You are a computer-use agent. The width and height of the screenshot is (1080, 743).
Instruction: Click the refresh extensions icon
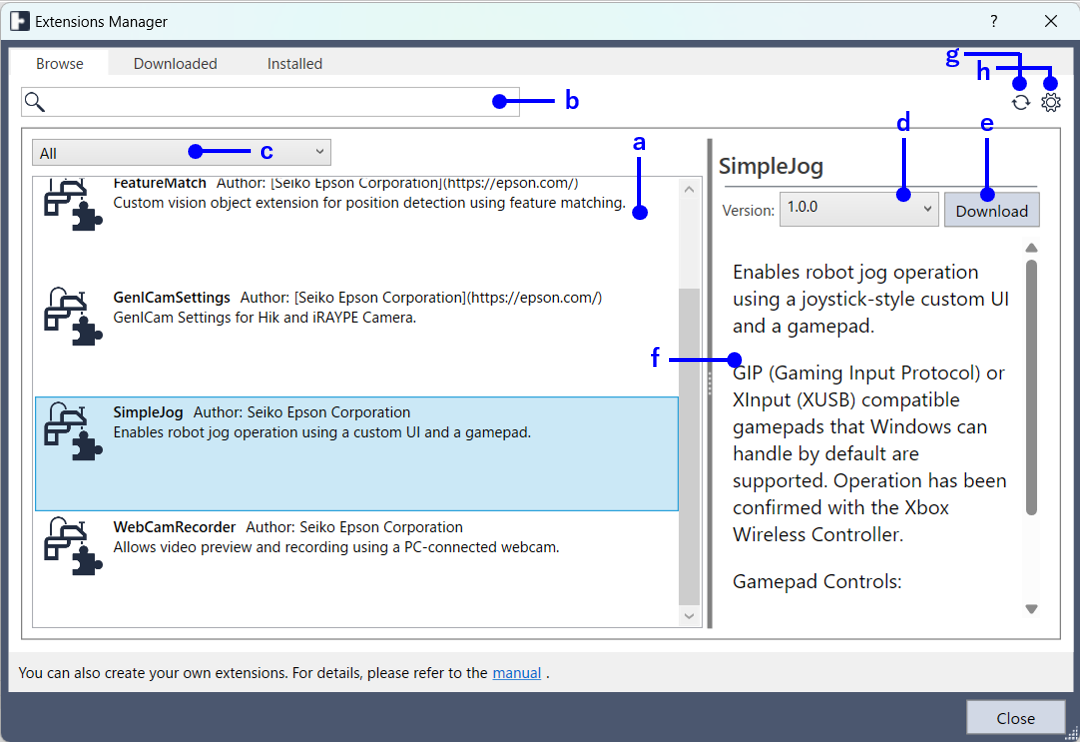pos(1020,102)
